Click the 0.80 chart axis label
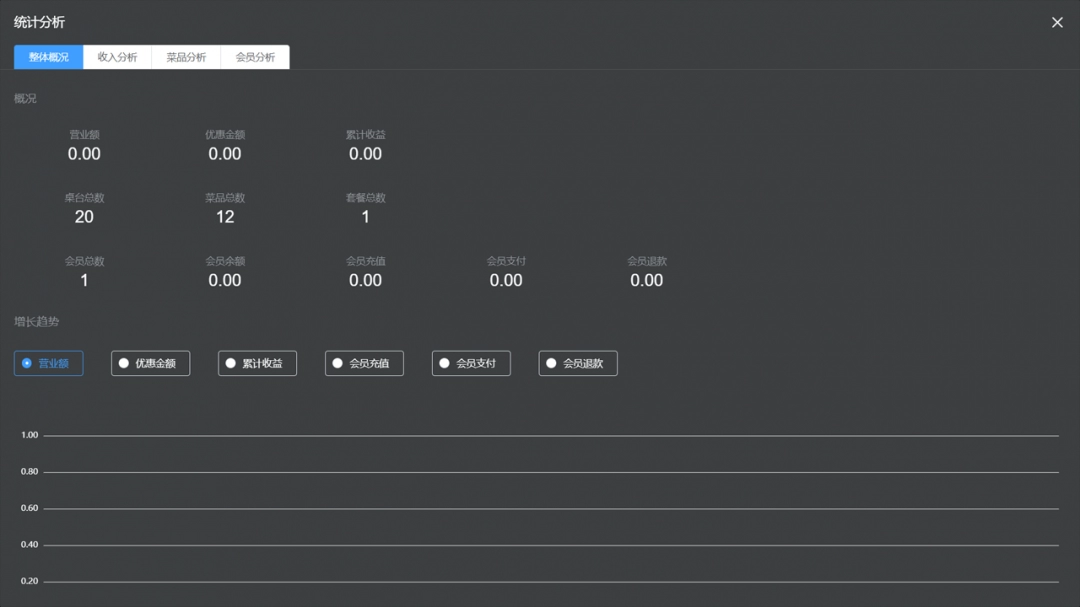1080x607 pixels. point(30,471)
